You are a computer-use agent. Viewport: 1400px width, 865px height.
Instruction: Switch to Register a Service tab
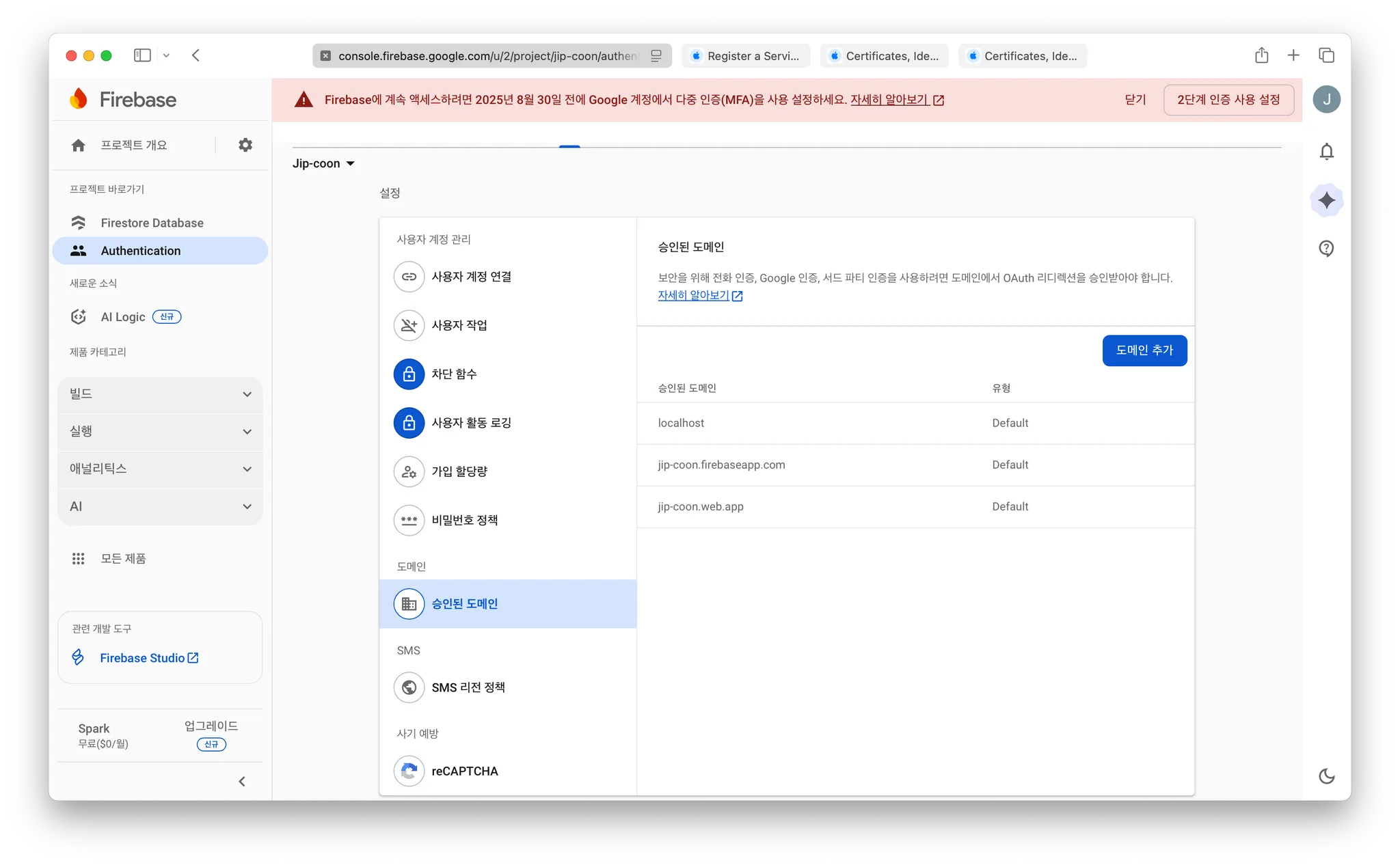746,56
